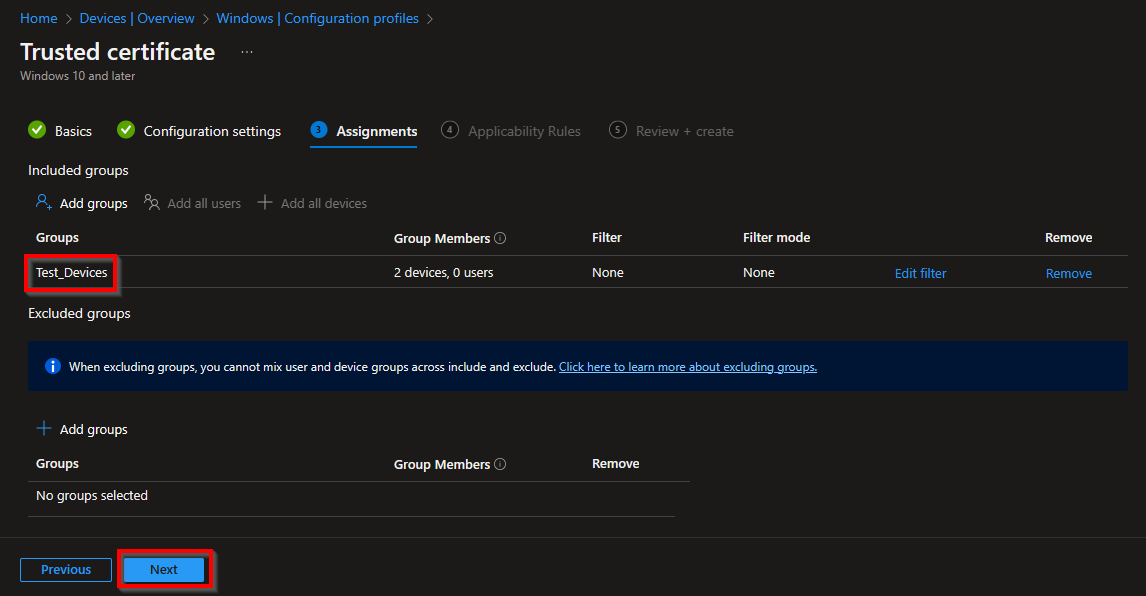Click the info icon beside Group Members header
Viewport: 1146px width, 596px height.
click(x=499, y=237)
